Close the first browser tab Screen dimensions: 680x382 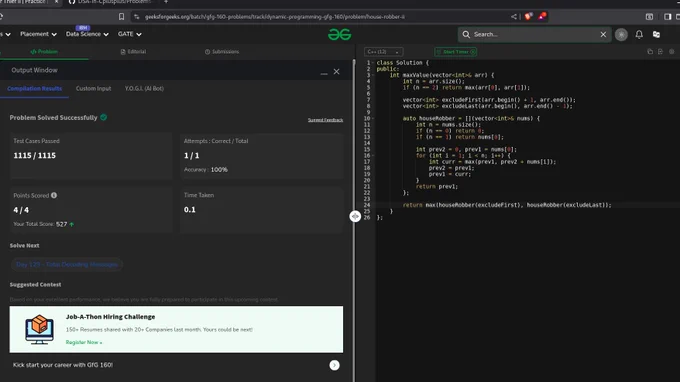[x=56, y=2]
